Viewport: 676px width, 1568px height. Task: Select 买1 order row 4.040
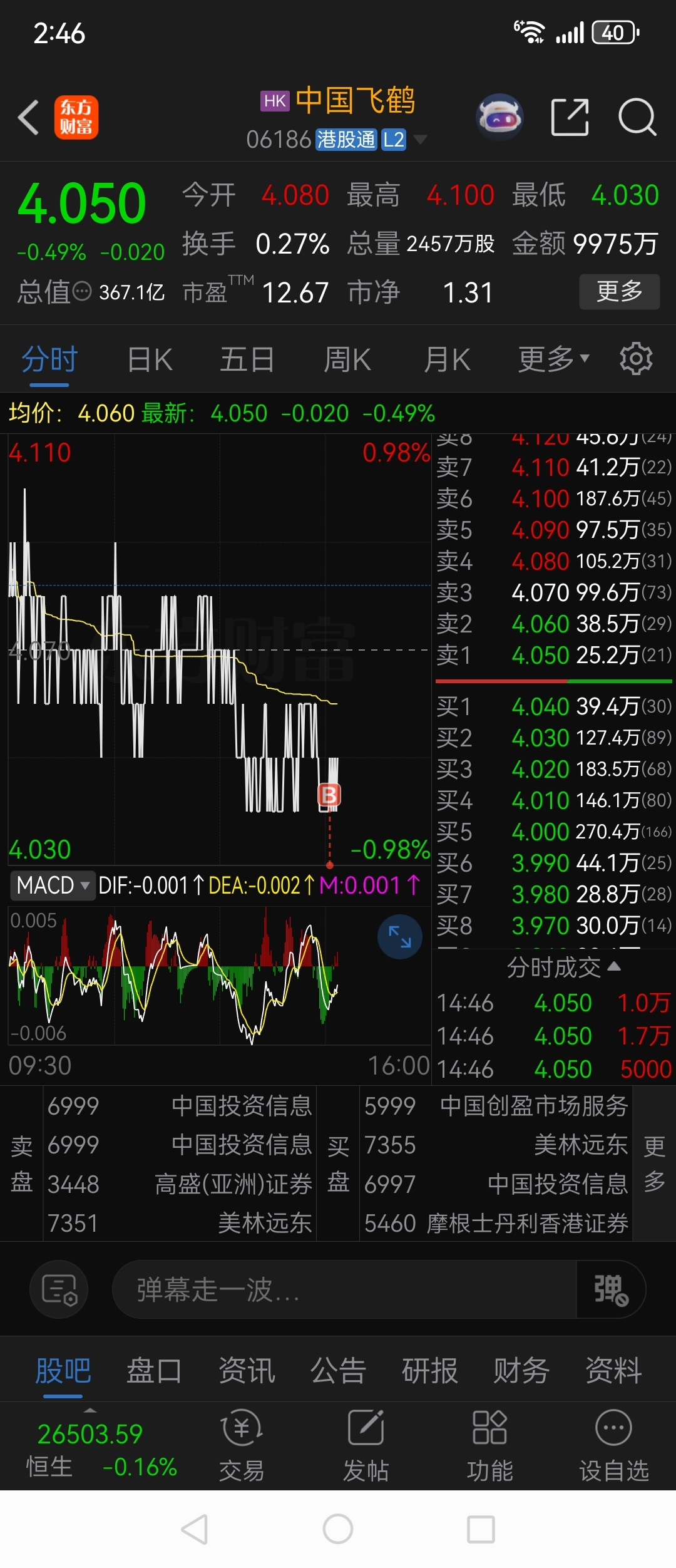554,706
